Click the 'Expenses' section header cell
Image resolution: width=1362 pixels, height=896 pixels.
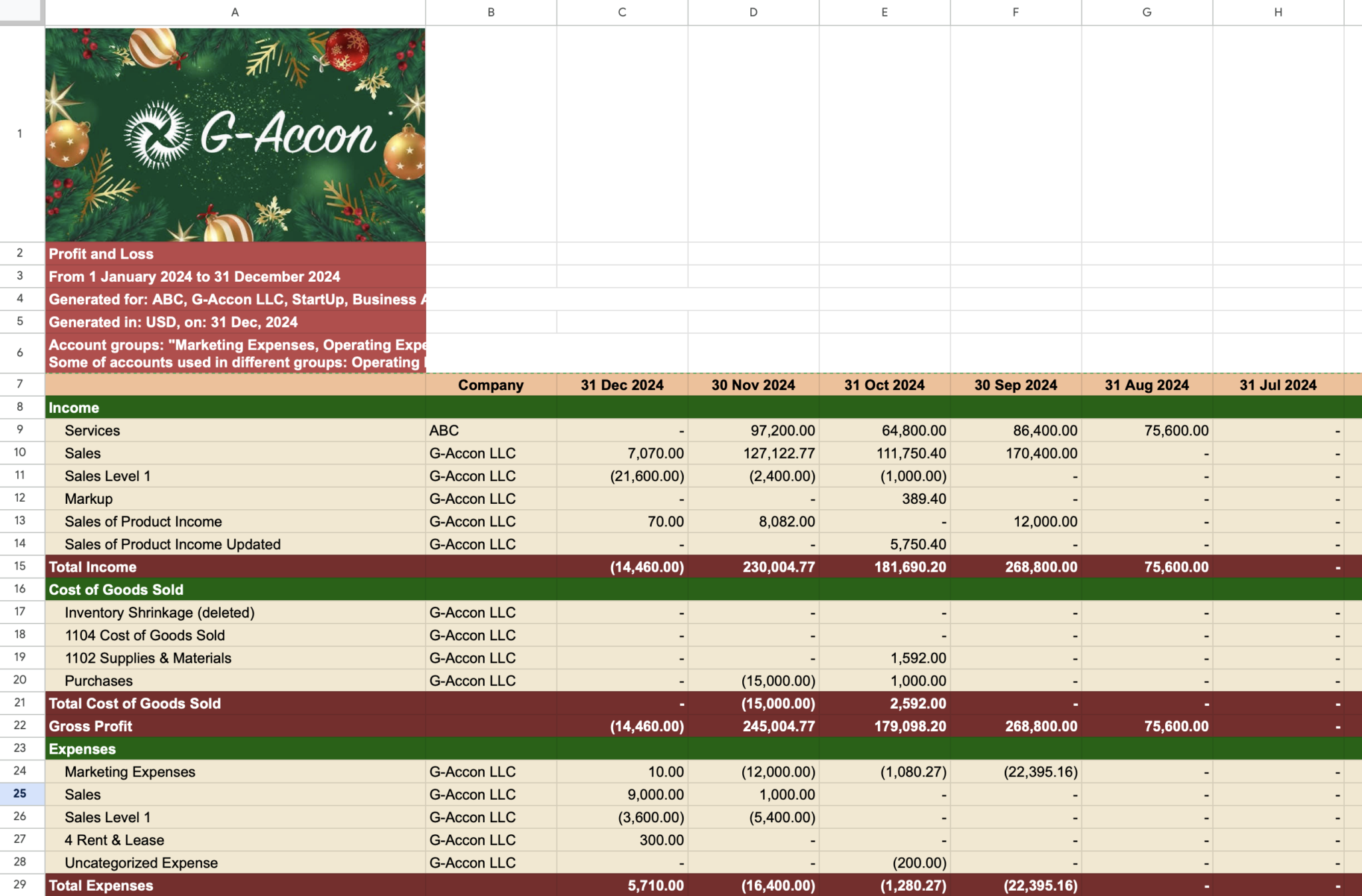tap(235, 748)
